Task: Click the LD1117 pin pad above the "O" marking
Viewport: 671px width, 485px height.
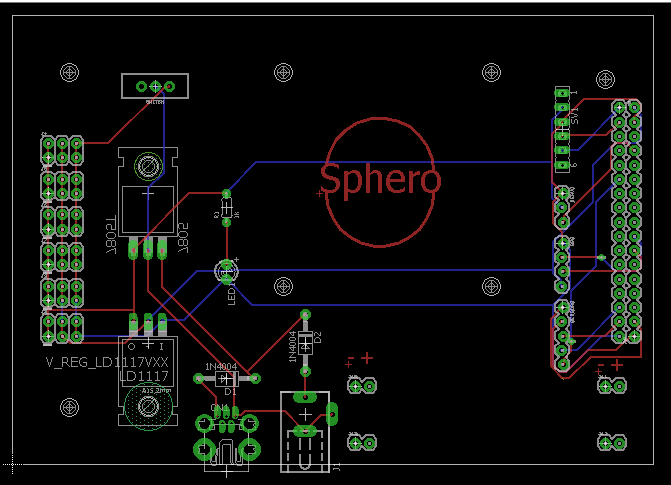Action: click(133, 323)
